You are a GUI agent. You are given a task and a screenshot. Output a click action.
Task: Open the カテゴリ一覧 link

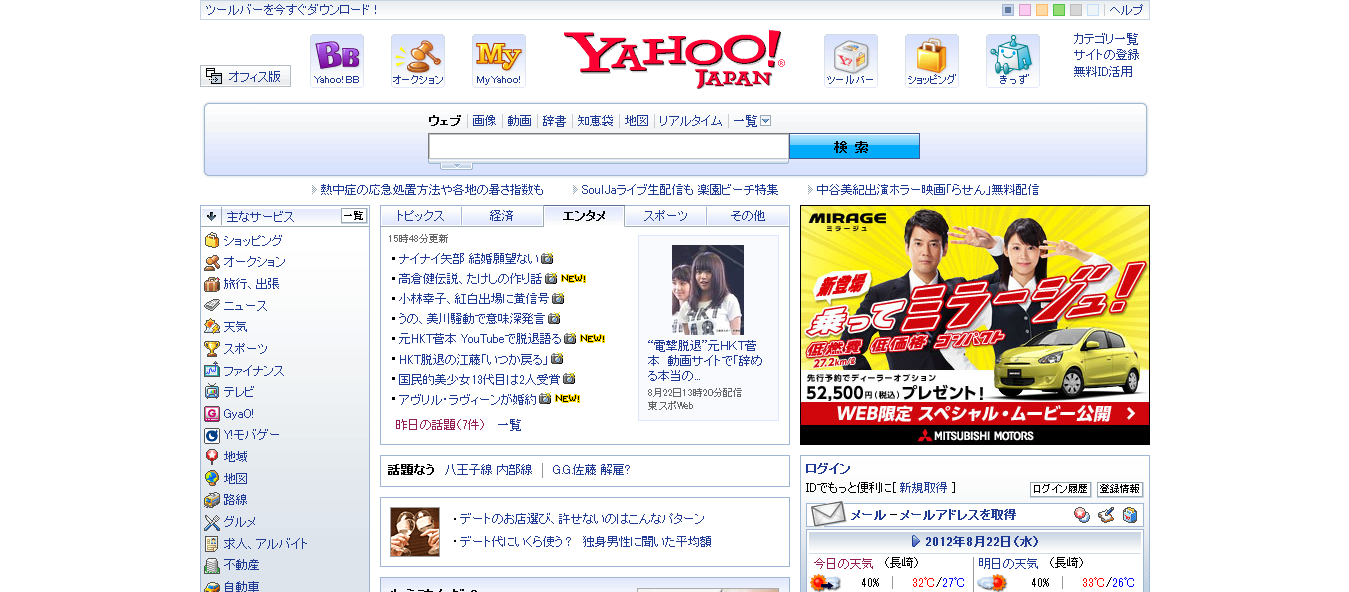coord(1106,39)
